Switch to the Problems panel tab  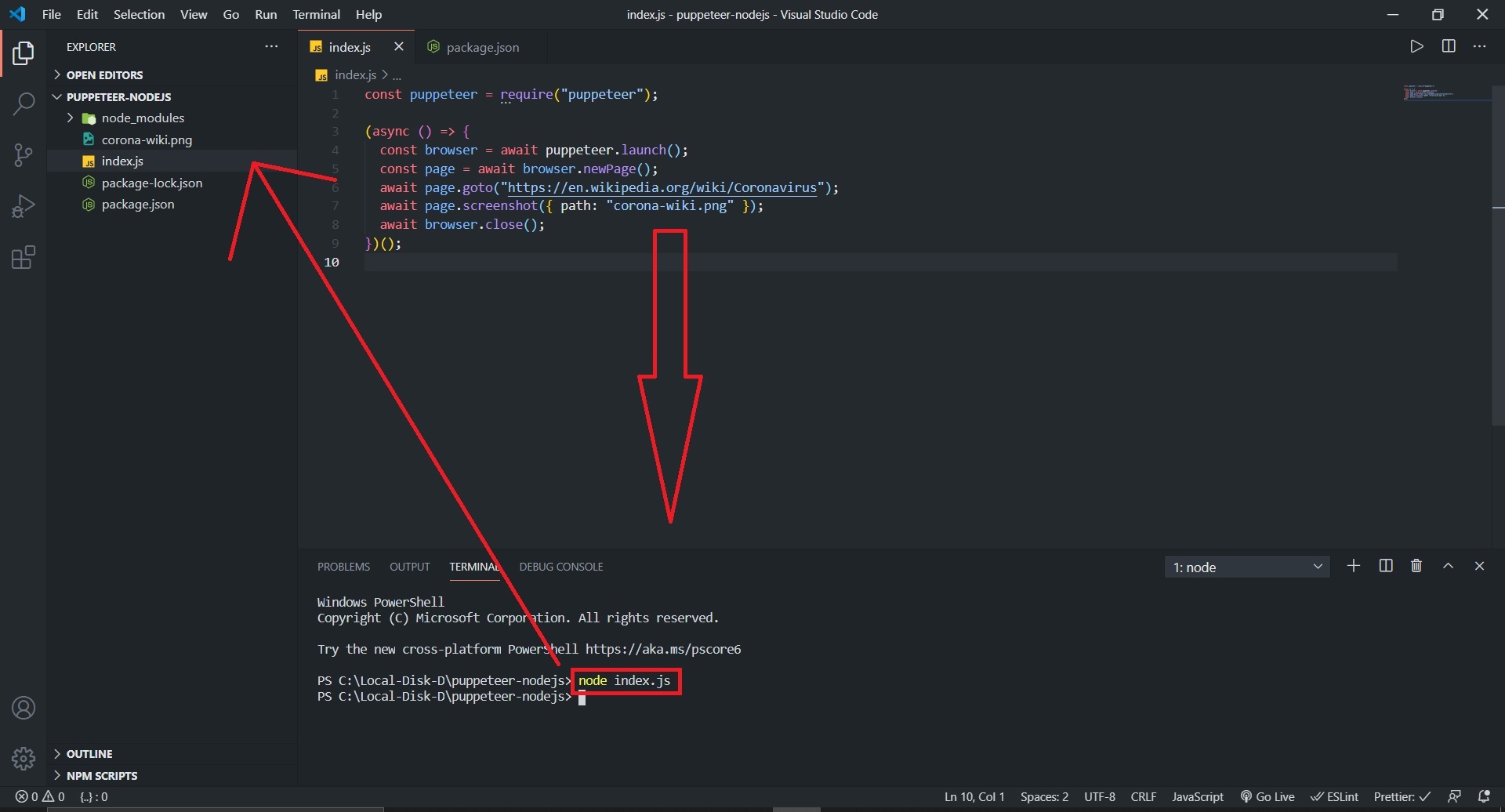343,567
